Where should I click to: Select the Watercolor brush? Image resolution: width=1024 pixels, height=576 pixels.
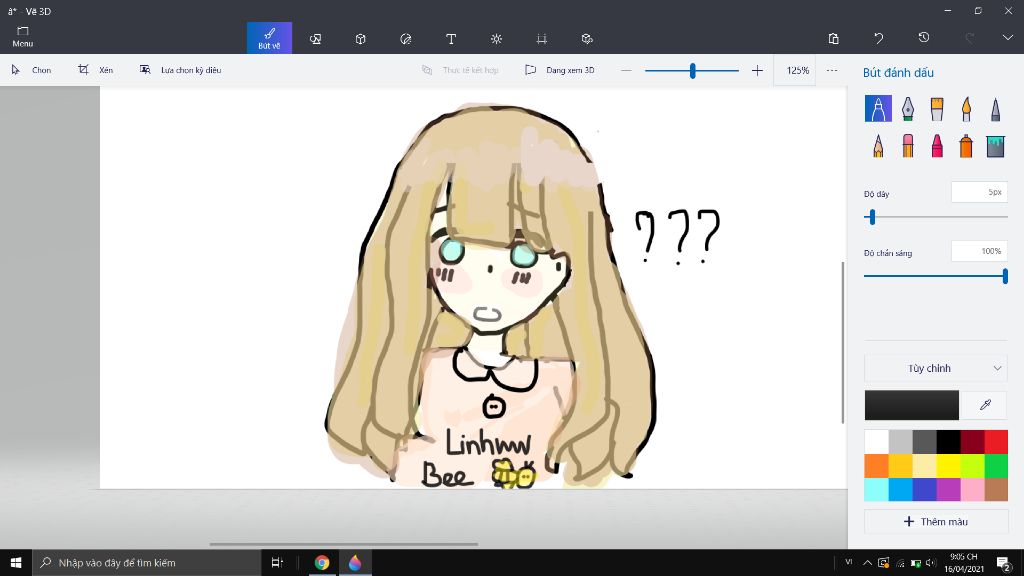pyautogui.click(x=966, y=108)
